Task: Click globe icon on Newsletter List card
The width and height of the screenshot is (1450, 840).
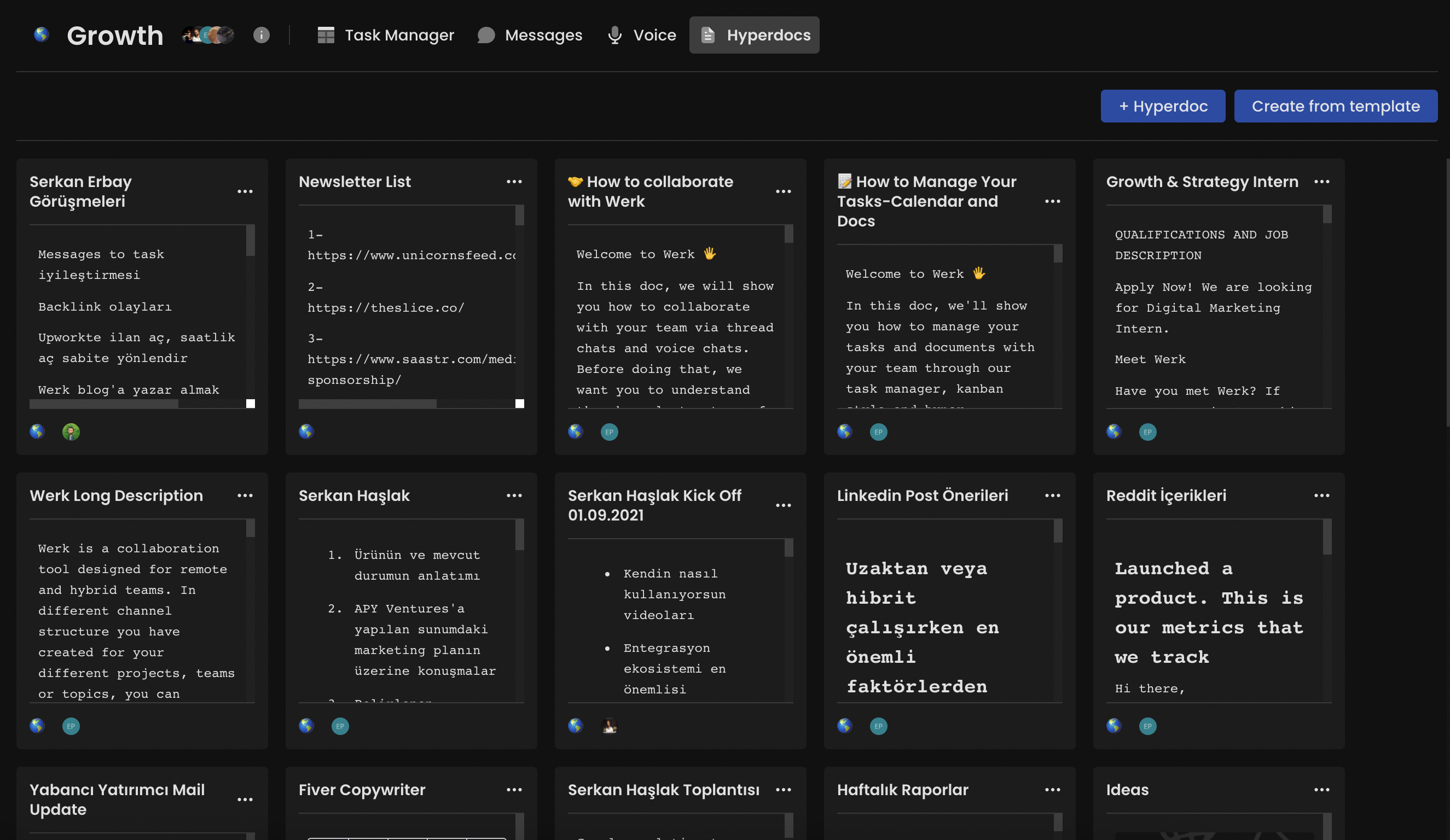Action: (306, 431)
